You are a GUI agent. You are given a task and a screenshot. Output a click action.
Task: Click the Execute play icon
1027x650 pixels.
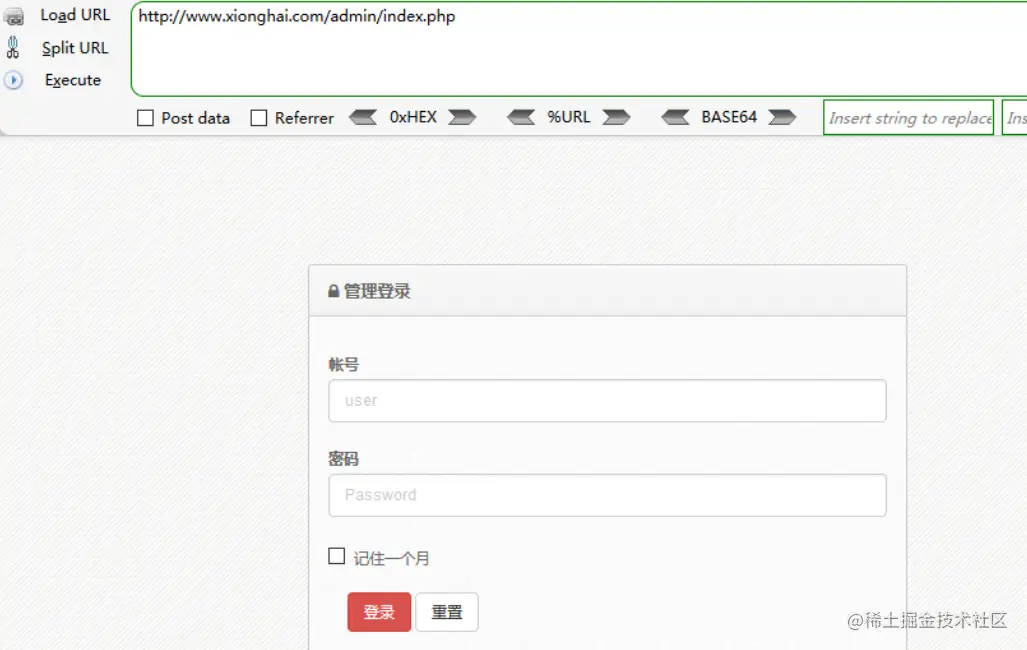click(13, 80)
